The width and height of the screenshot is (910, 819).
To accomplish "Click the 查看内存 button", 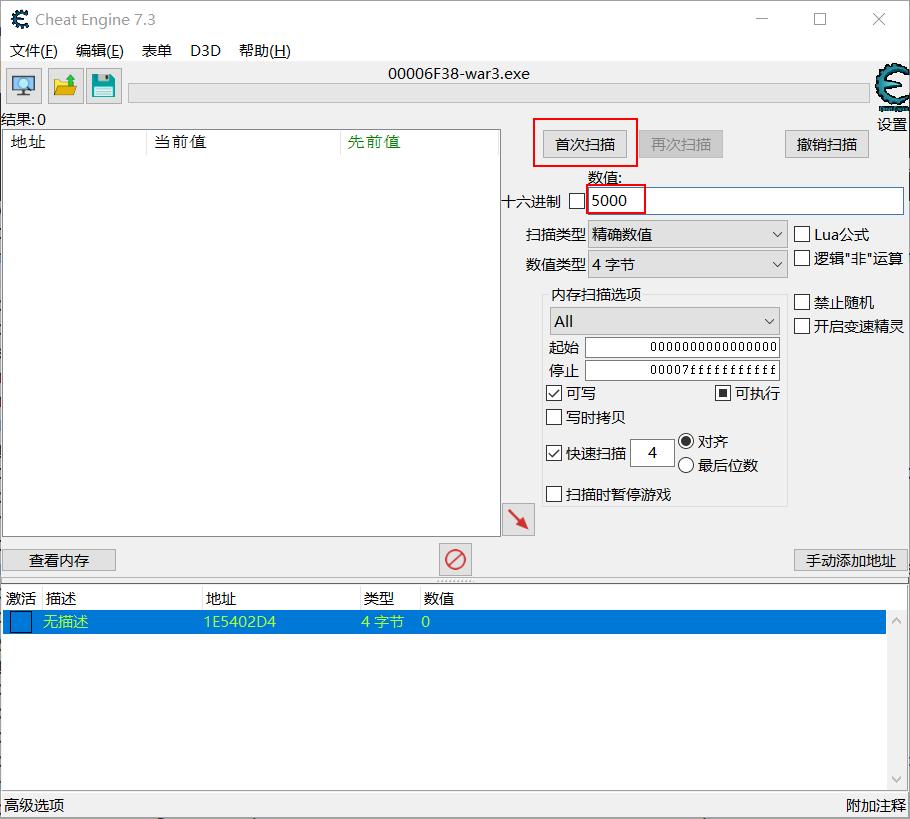I will click(x=59, y=560).
